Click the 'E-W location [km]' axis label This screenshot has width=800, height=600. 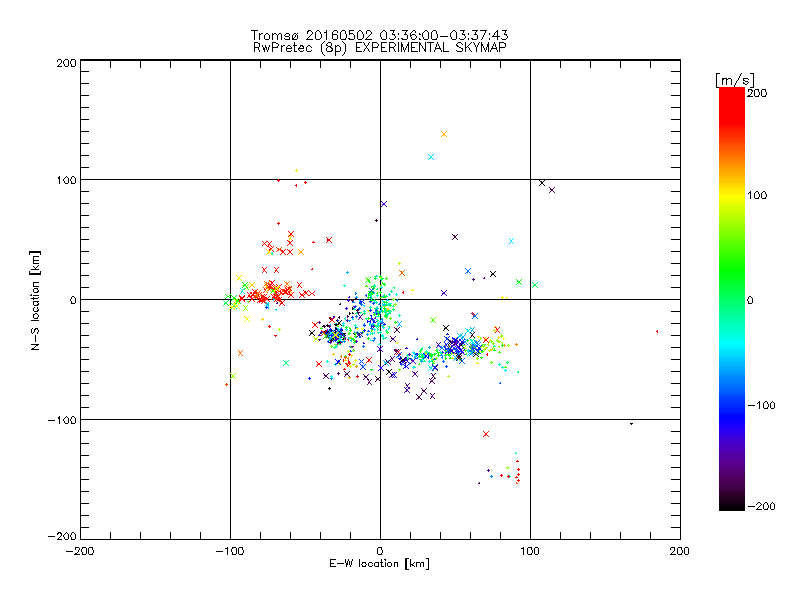[x=379, y=564]
